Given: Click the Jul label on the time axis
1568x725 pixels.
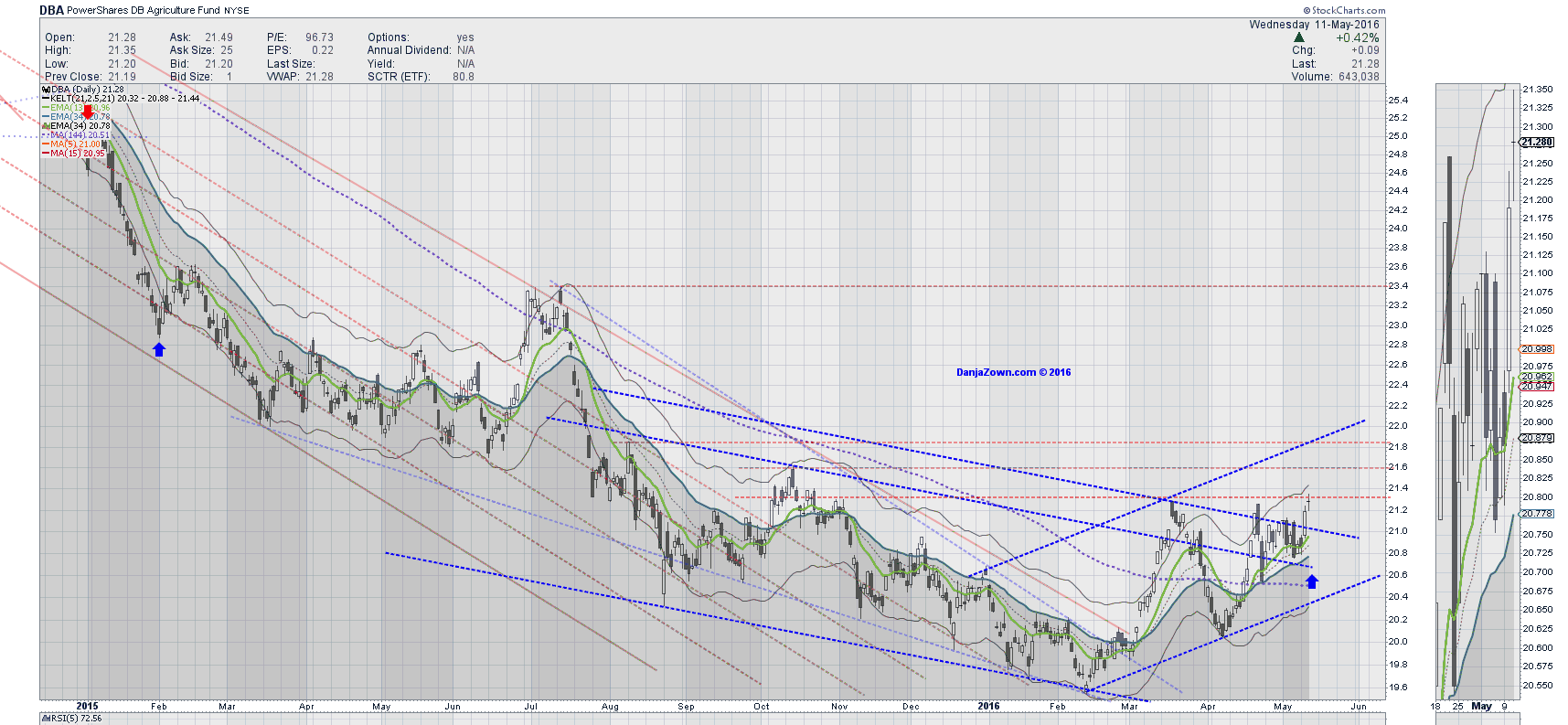Looking at the screenshot, I should 531,707.
